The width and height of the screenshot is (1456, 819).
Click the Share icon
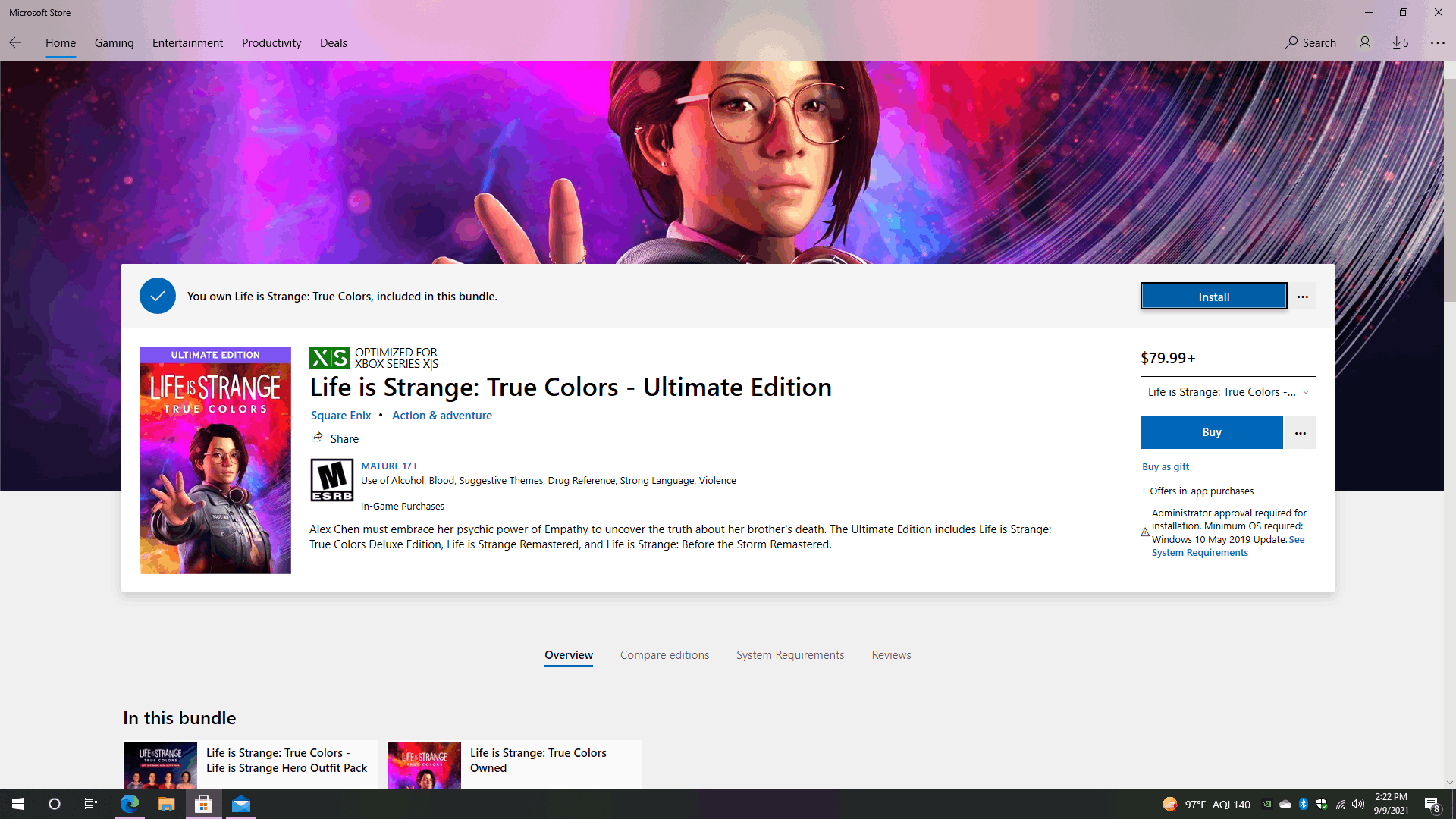coord(317,438)
